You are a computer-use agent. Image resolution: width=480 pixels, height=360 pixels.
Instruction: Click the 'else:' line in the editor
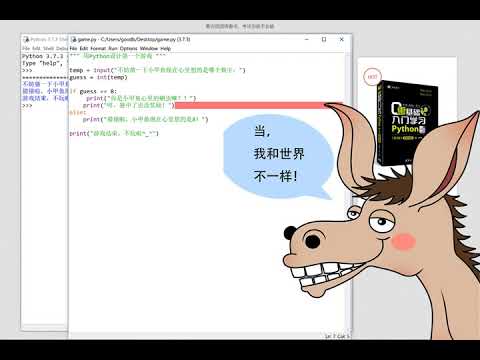point(77,112)
